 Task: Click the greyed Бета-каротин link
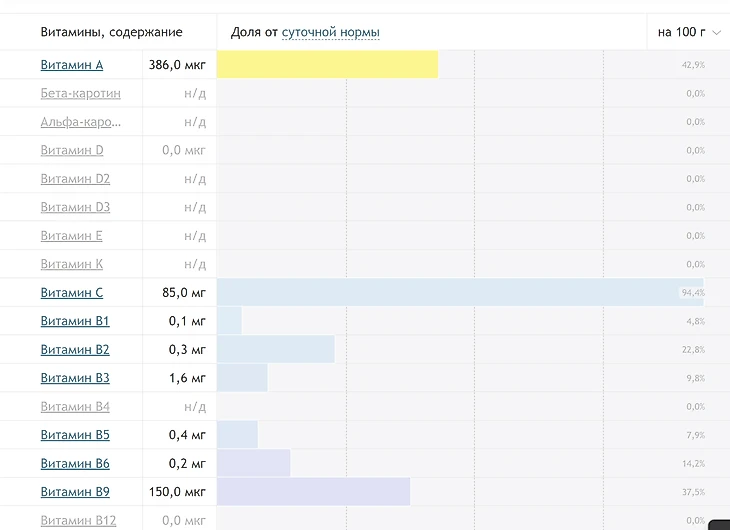point(80,93)
